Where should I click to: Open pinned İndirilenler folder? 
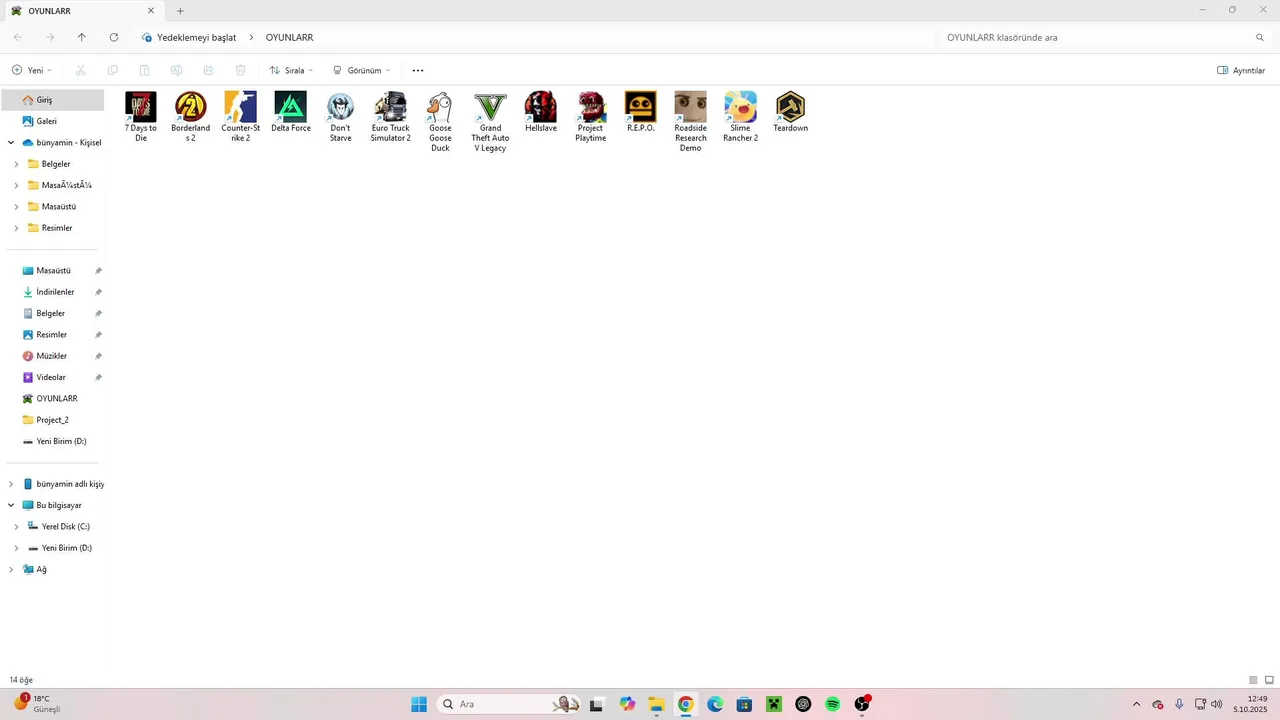click(x=53, y=292)
